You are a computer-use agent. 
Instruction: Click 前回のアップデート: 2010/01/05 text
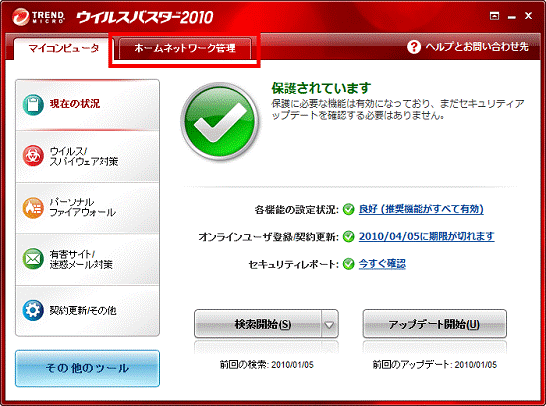tap(435, 365)
